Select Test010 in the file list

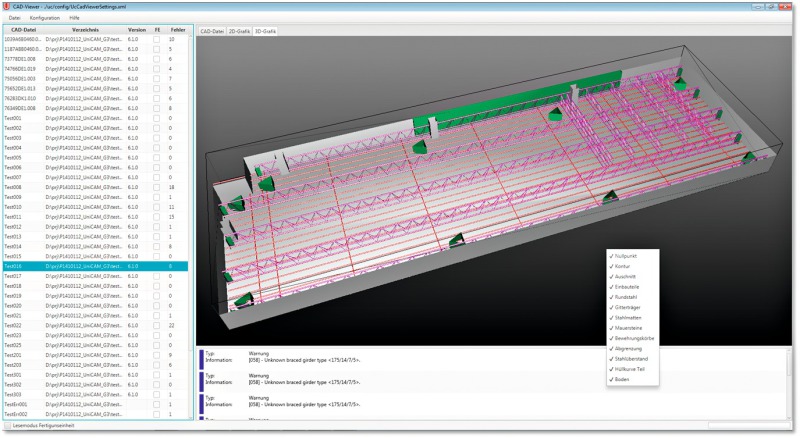tap(96, 207)
